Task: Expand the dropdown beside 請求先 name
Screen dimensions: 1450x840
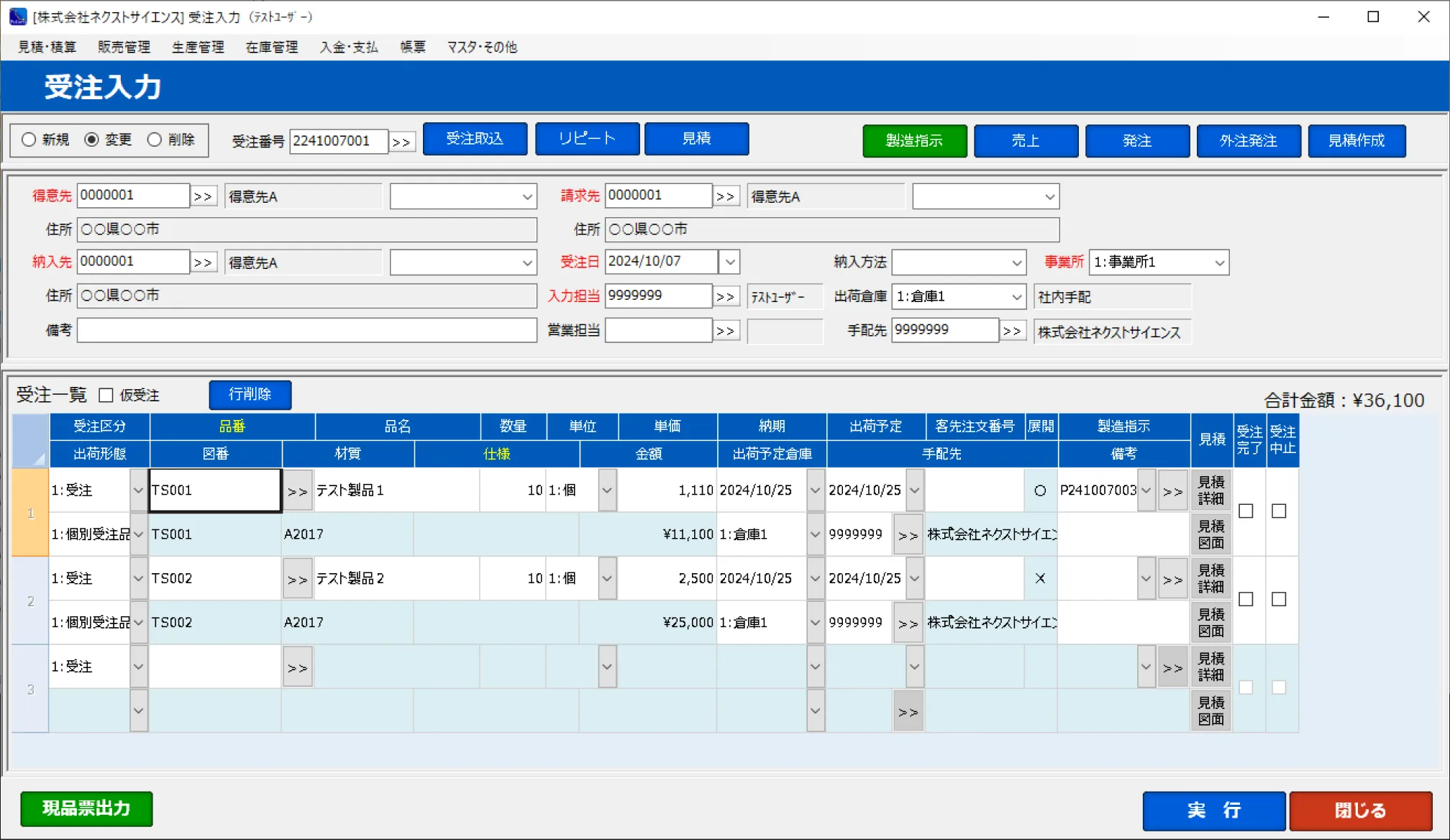Action: pos(1049,196)
